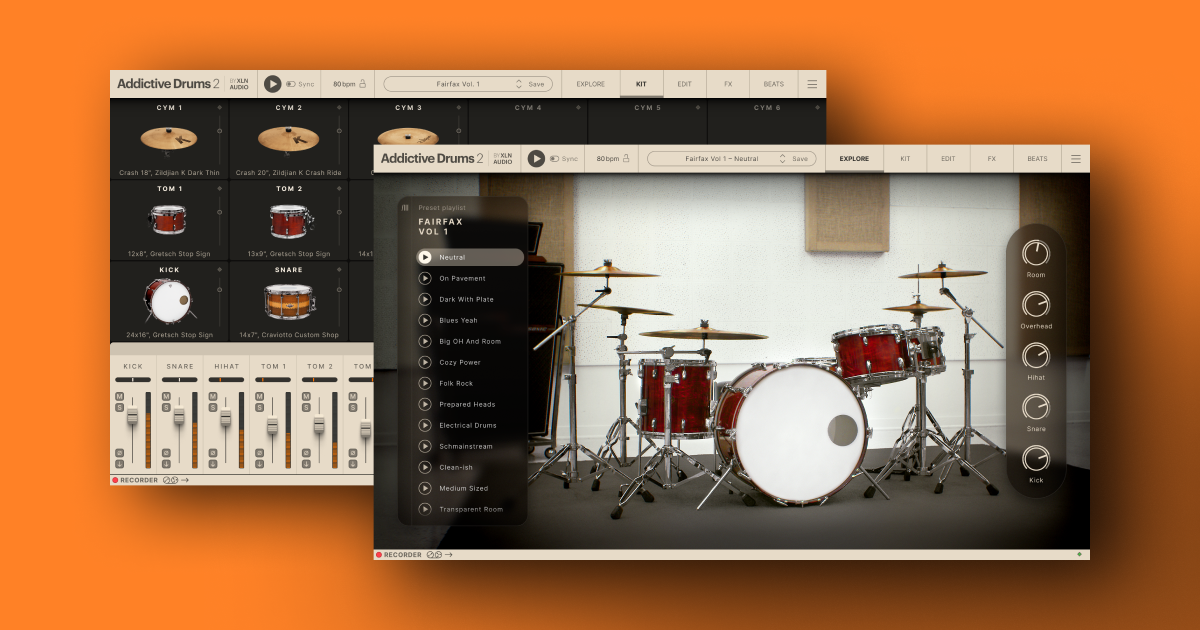Viewport: 1200px width, 630px height.
Task: Click the Overhead knob
Action: 1036,304
